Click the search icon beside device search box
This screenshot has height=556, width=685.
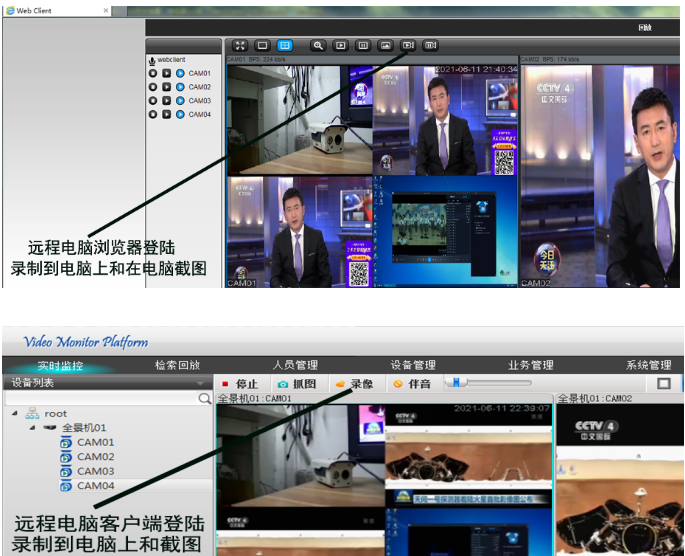205,398
